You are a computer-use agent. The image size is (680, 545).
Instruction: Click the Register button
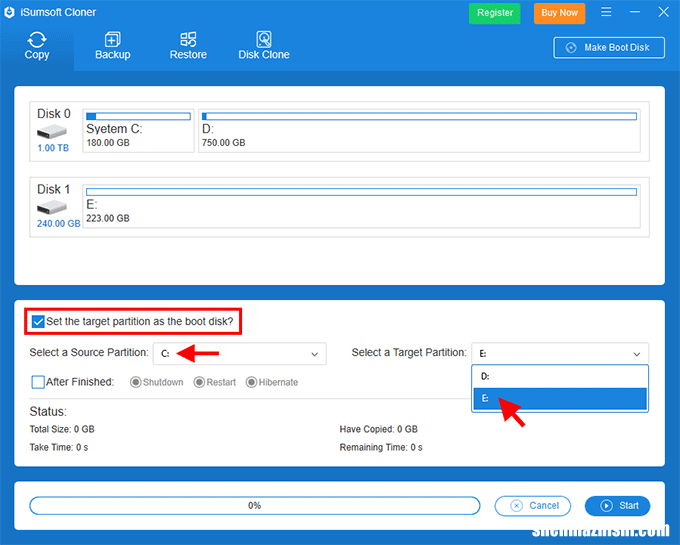[x=495, y=13]
